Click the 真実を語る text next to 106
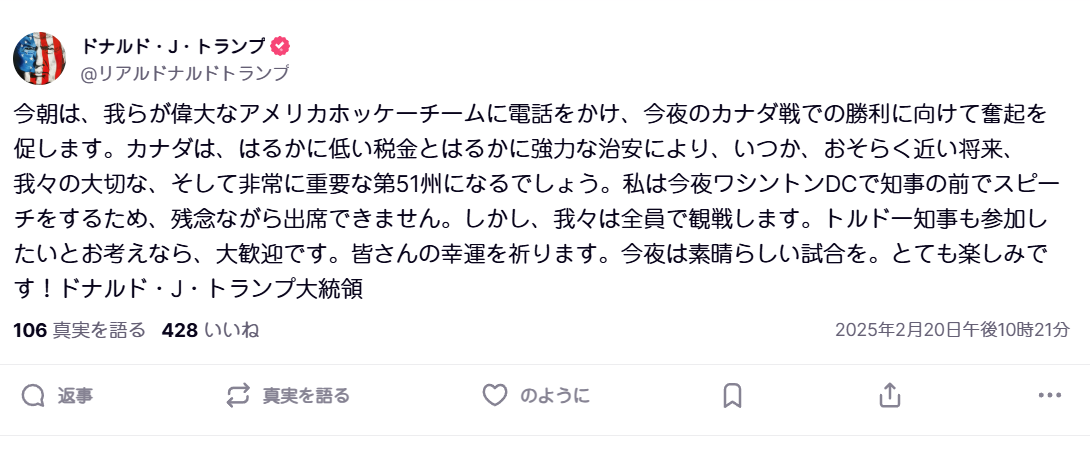 (x=99, y=330)
